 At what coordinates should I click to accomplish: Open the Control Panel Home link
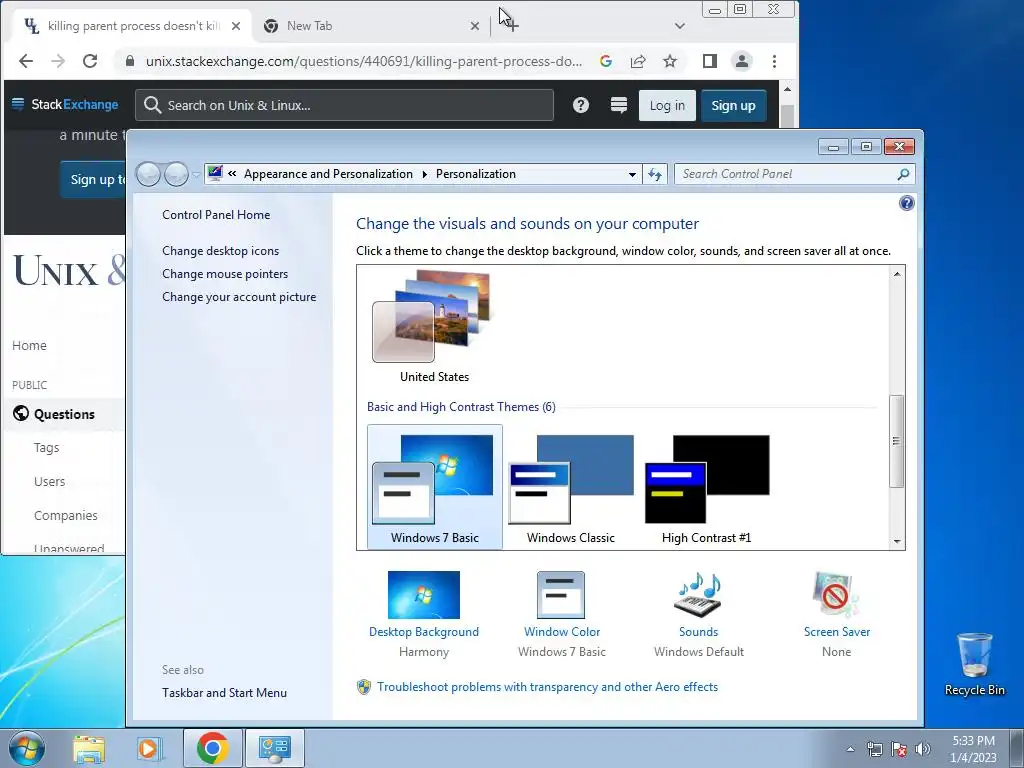tap(216, 215)
